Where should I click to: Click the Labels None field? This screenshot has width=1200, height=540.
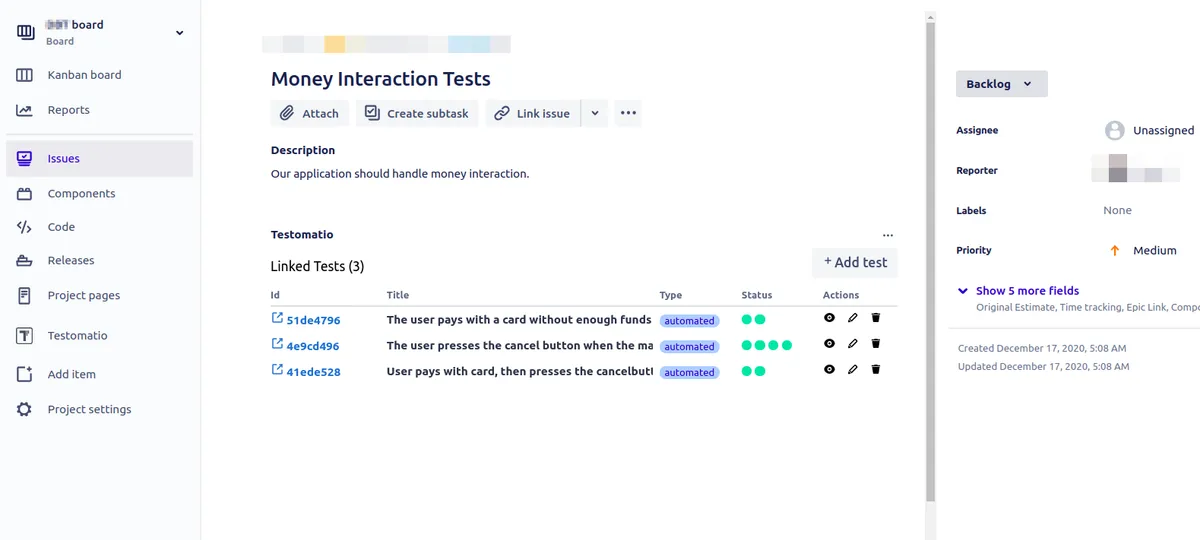[1118, 211]
